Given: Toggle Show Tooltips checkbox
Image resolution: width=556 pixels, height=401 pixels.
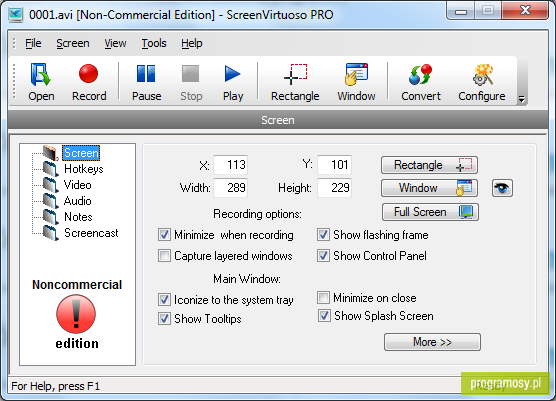Looking at the screenshot, I should click(x=164, y=318).
